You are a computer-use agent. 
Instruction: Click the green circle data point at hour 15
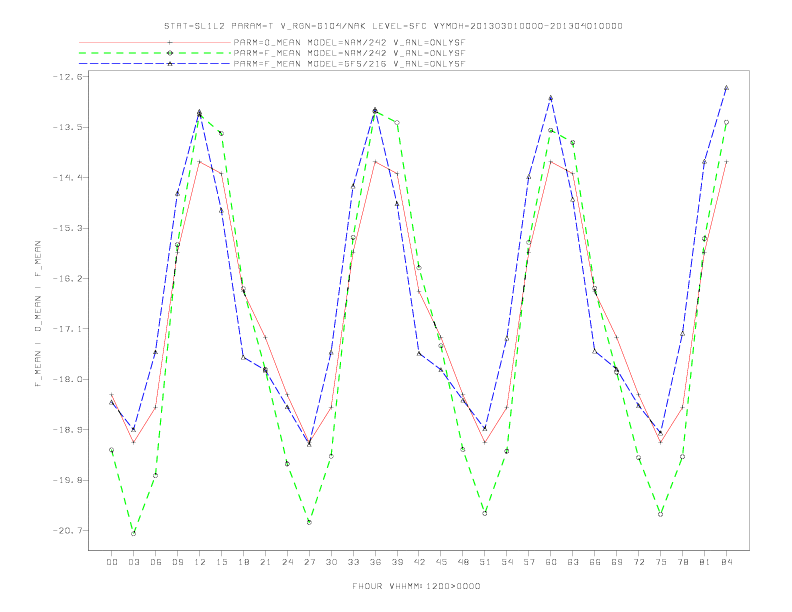click(x=221, y=133)
